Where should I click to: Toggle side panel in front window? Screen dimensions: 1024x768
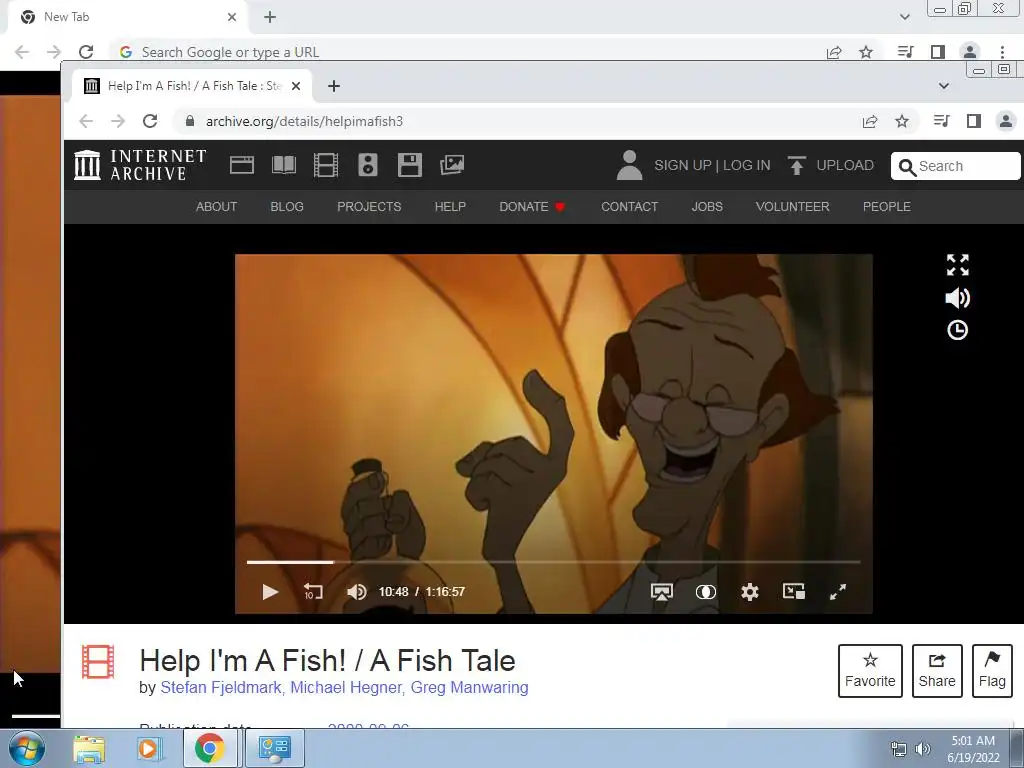click(x=974, y=121)
